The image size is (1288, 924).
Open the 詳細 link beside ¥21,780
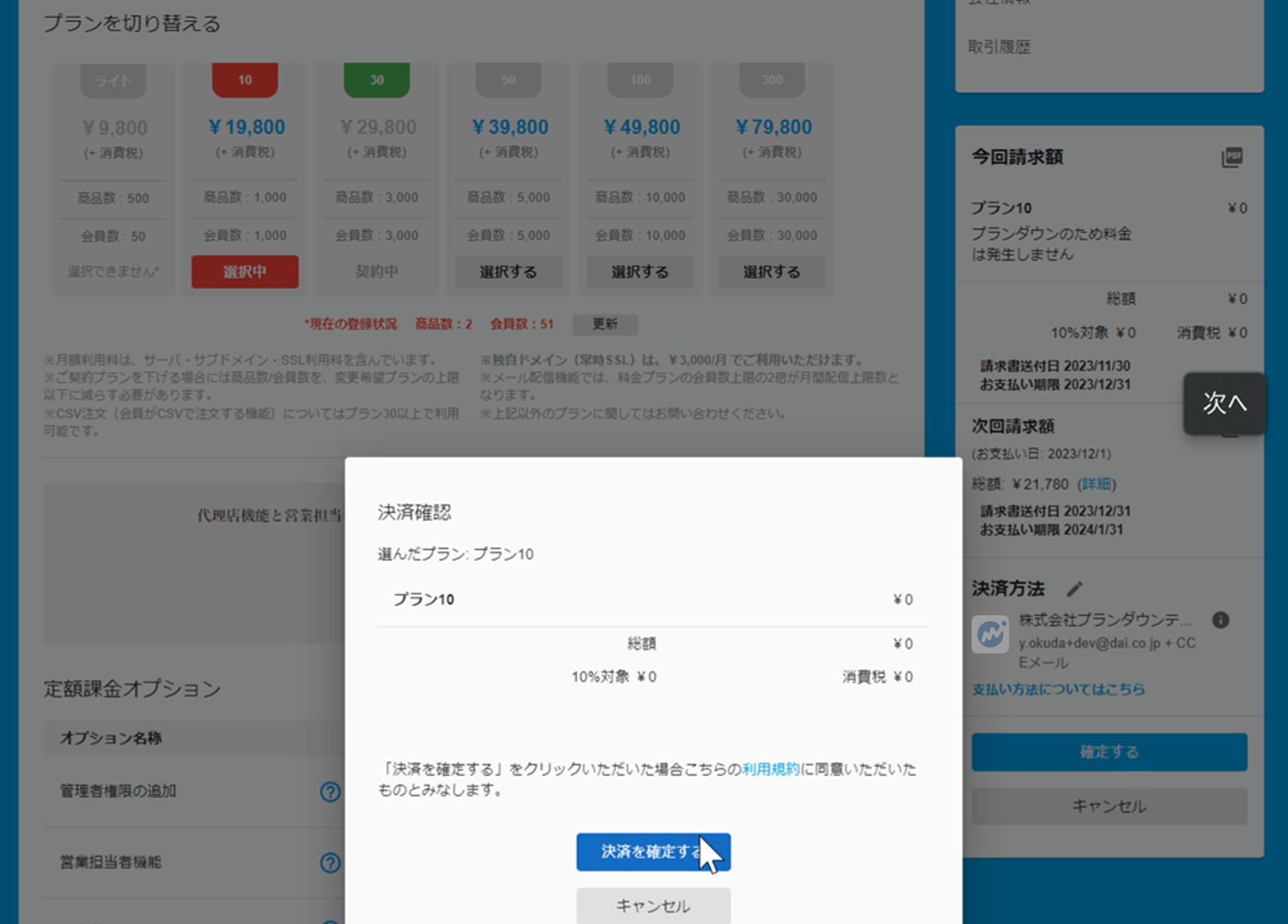[x=1096, y=484]
